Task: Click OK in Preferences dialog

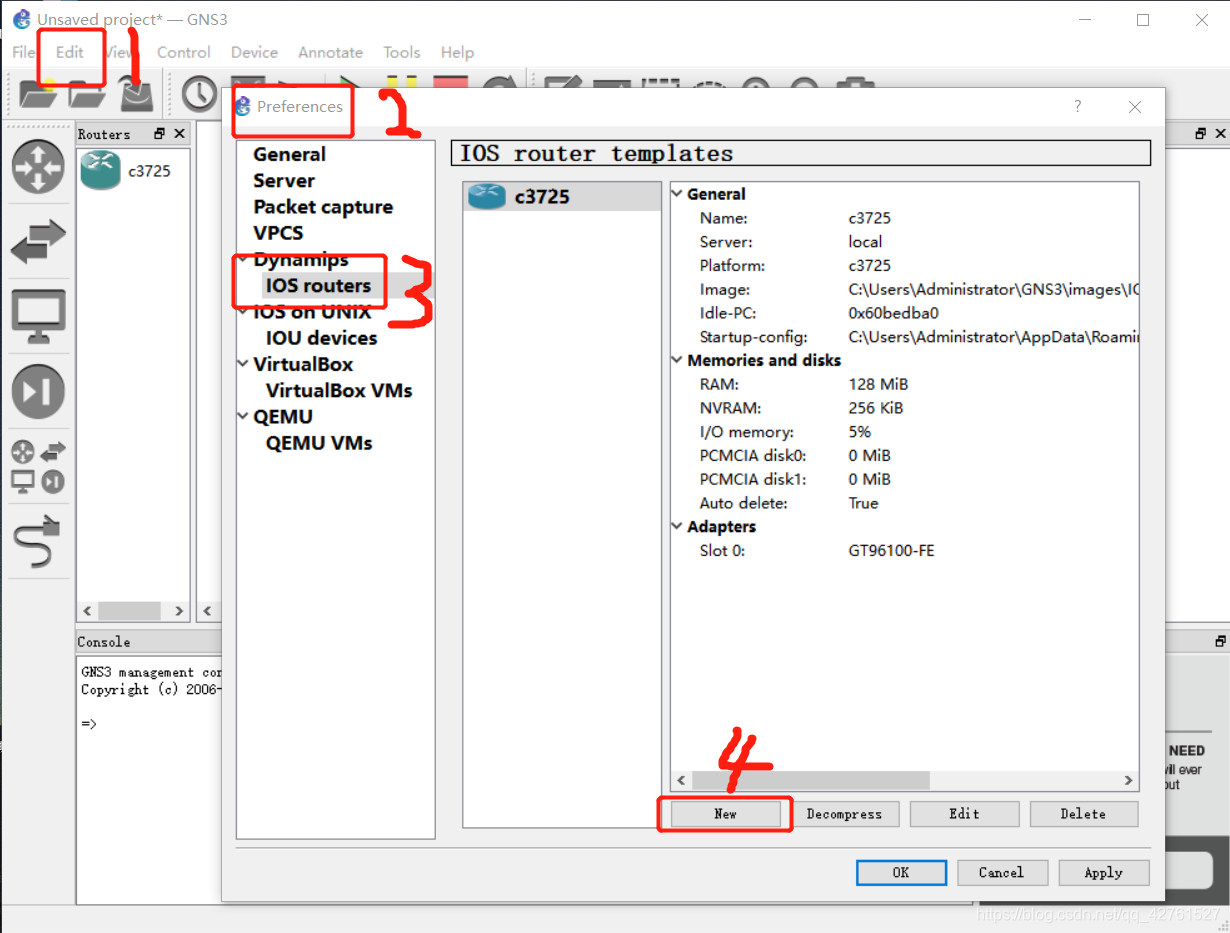Action: 901,873
